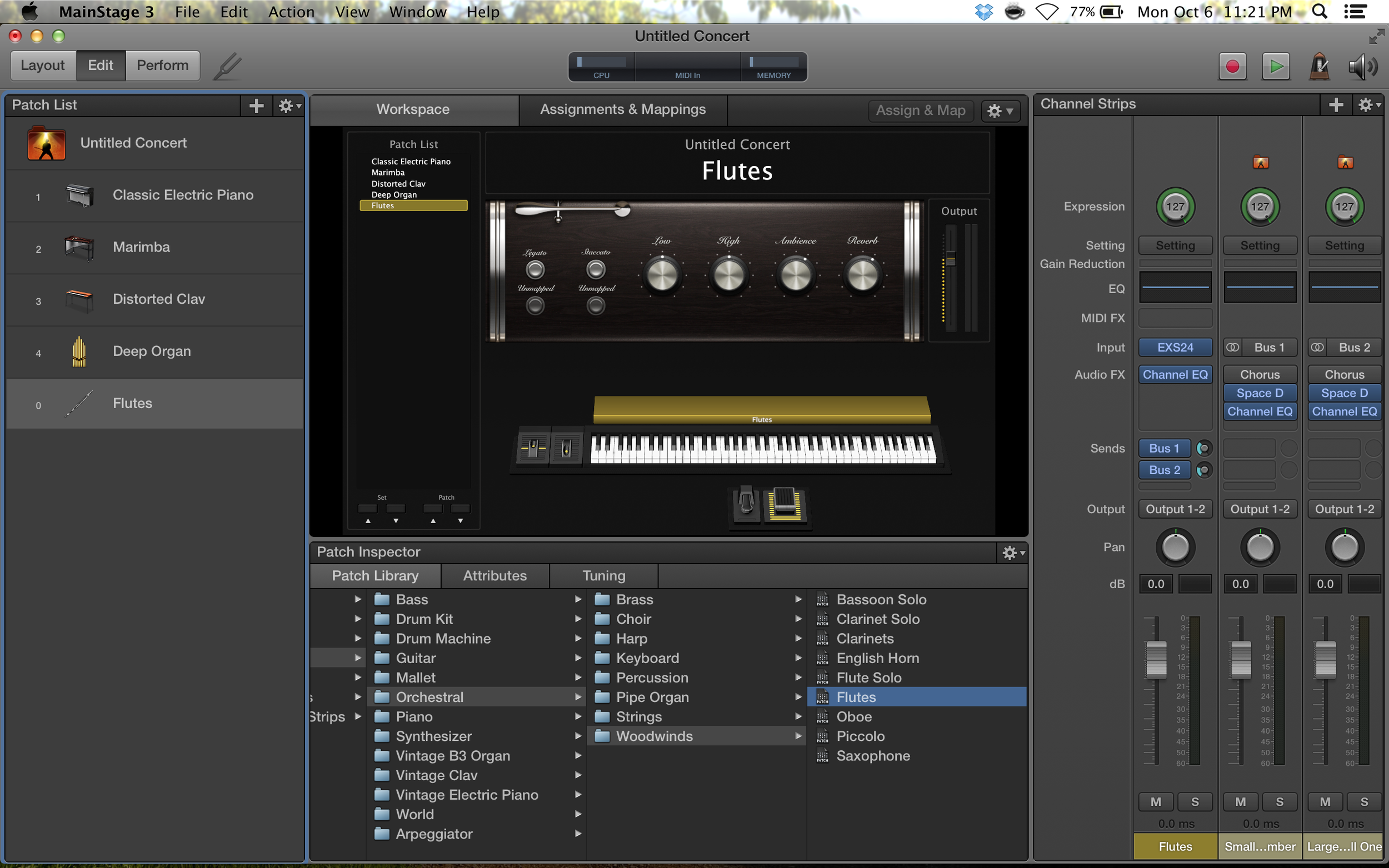The image size is (1389, 868).
Task: Switch to Assignments & Mappings tab
Action: [x=622, y=109]
